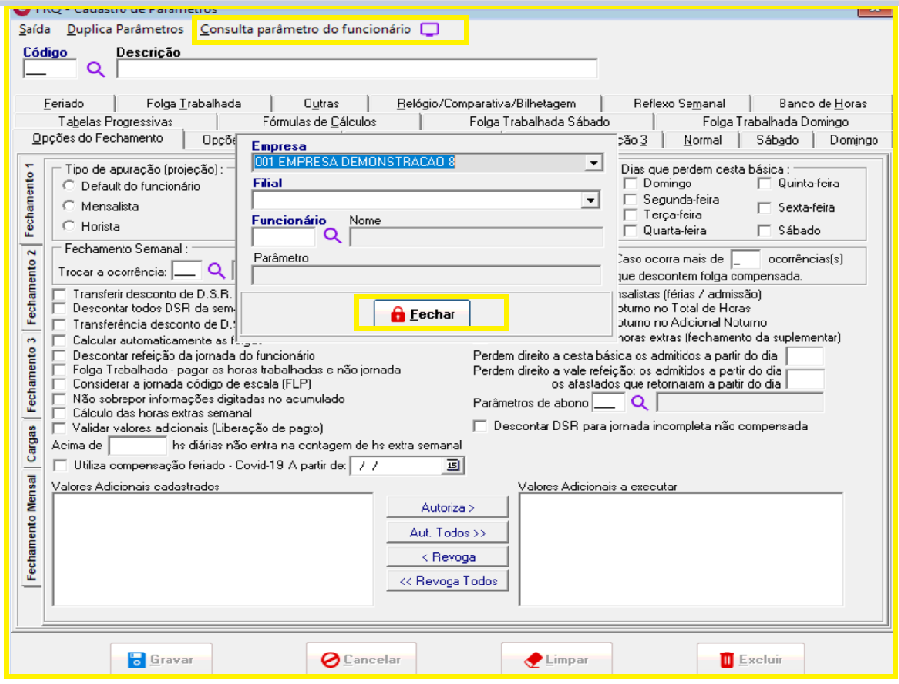Screen dimensions: 899x684
Task: Click the monitor icon beside Consulta parâmetro
Action: pyautogui.click(x=429, y=30)
